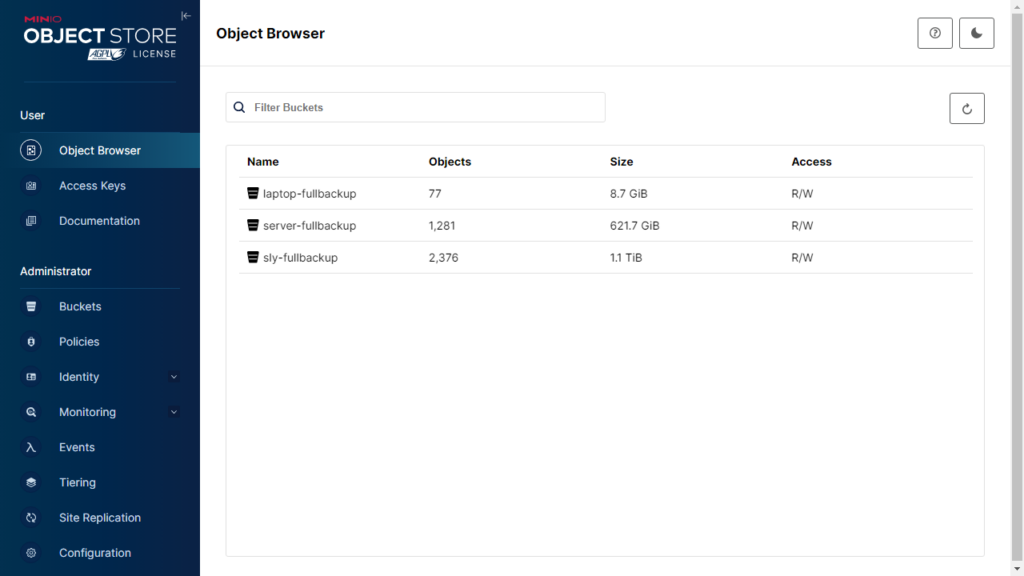Open the Documentation link in sidebar
The width and height of the screenshot is (1024, 576).
pyautogui.click(x=100, y=221)
